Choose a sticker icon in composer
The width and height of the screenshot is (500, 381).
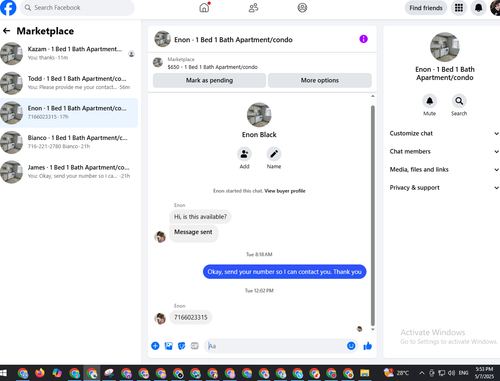181,346
